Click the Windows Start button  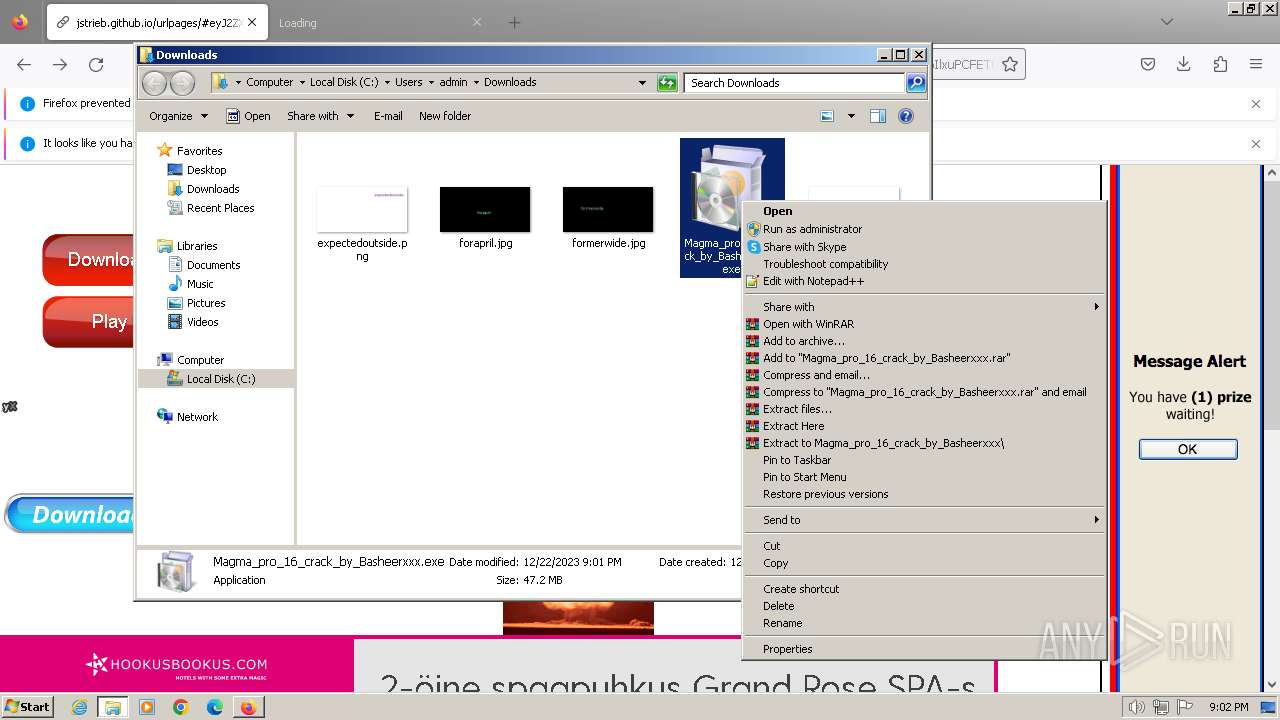tap(28, 707)
